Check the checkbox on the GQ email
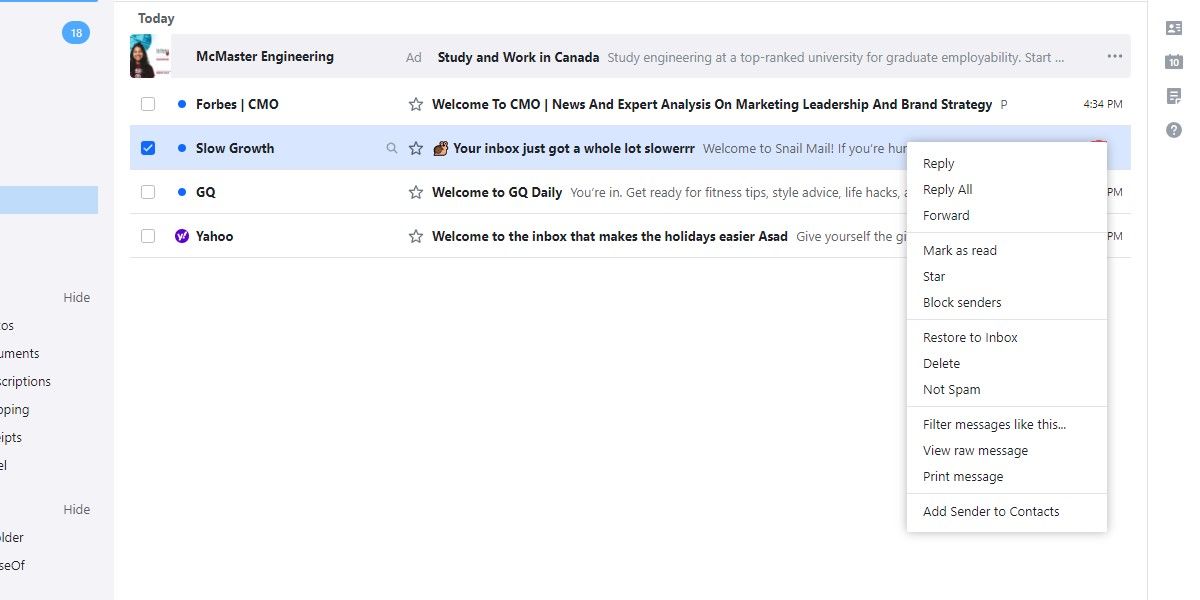Image resolution: width=1200 pixels, height=600 pixels. (x=148, y=192)
